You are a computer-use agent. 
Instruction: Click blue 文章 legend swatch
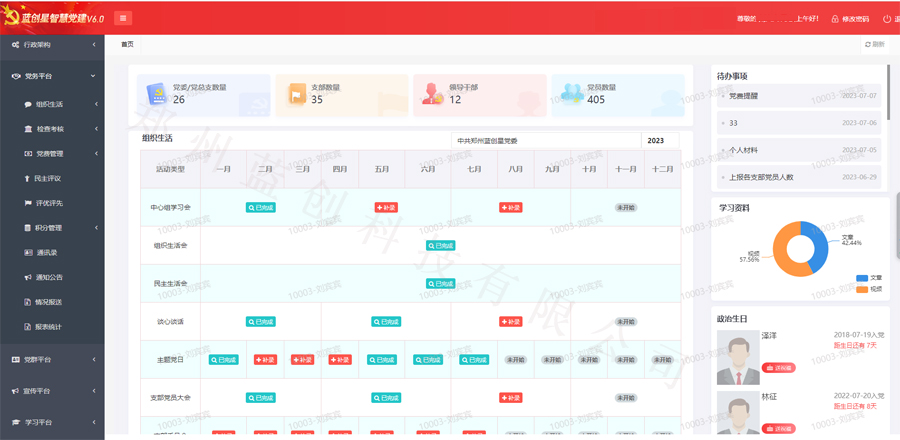[x=862, y=278]
